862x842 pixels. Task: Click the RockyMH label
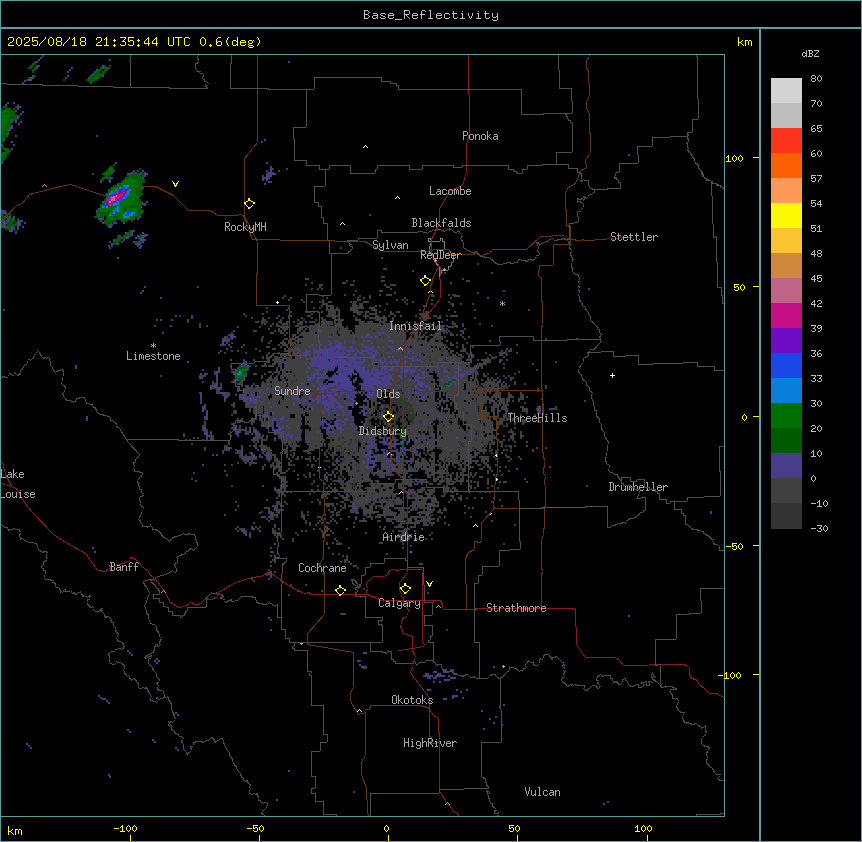click(x=245, y=227)
